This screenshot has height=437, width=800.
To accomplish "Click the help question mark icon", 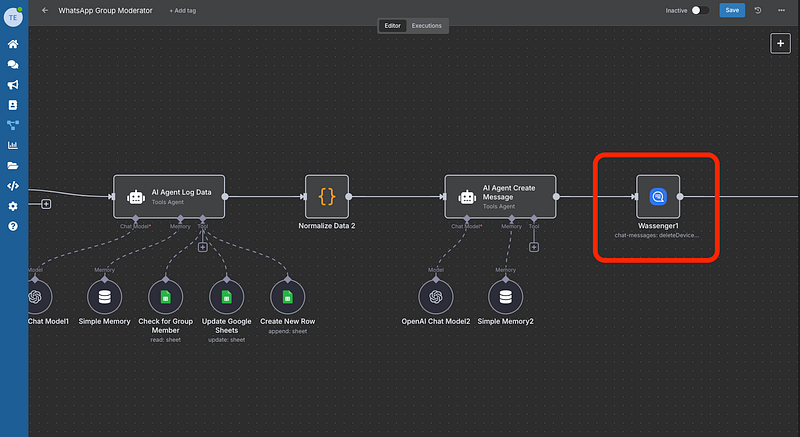I will [x=13, y=226].
